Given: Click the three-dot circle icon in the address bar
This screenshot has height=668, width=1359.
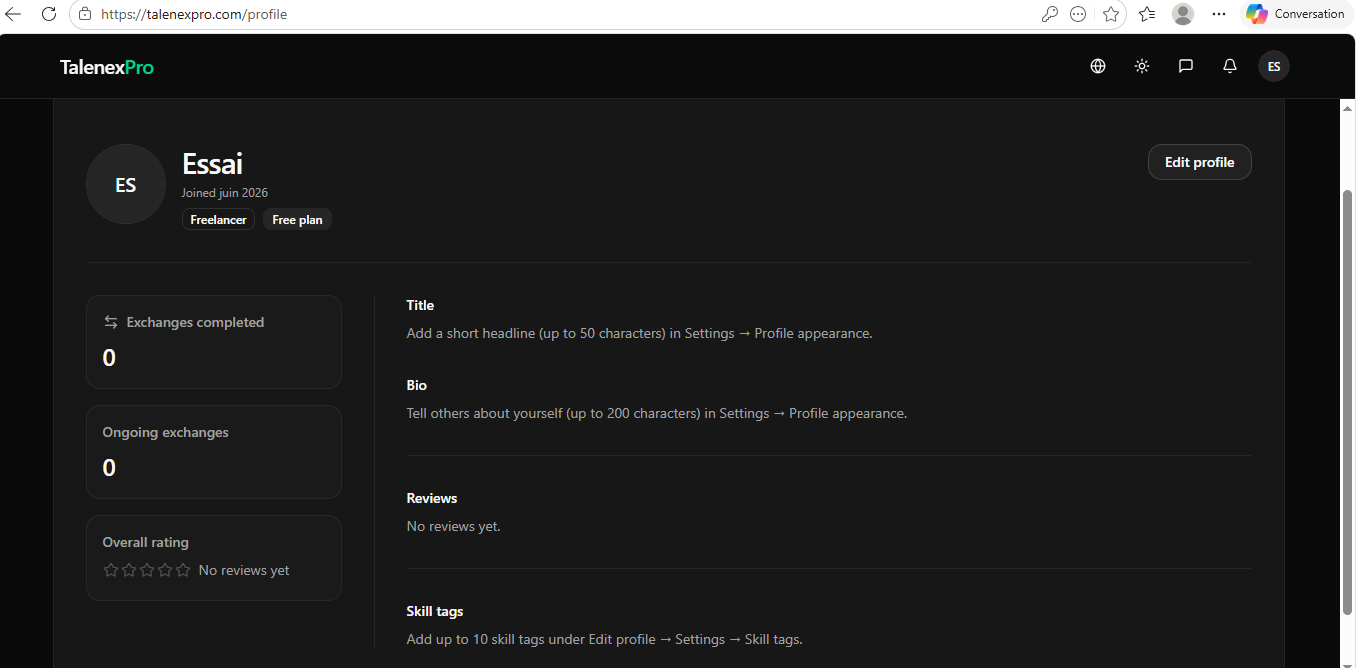Looking at the screenshot, I should click(x=1078, y=14).
